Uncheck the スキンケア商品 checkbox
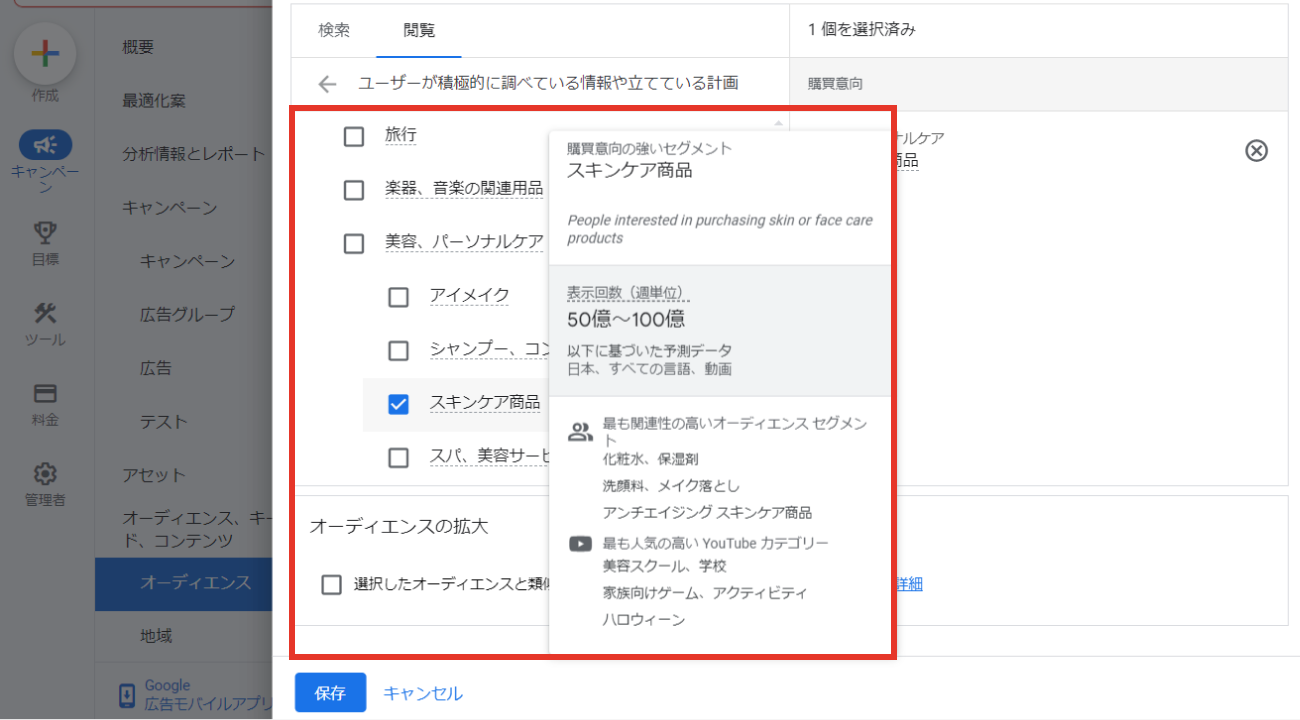 pos(398,404)
